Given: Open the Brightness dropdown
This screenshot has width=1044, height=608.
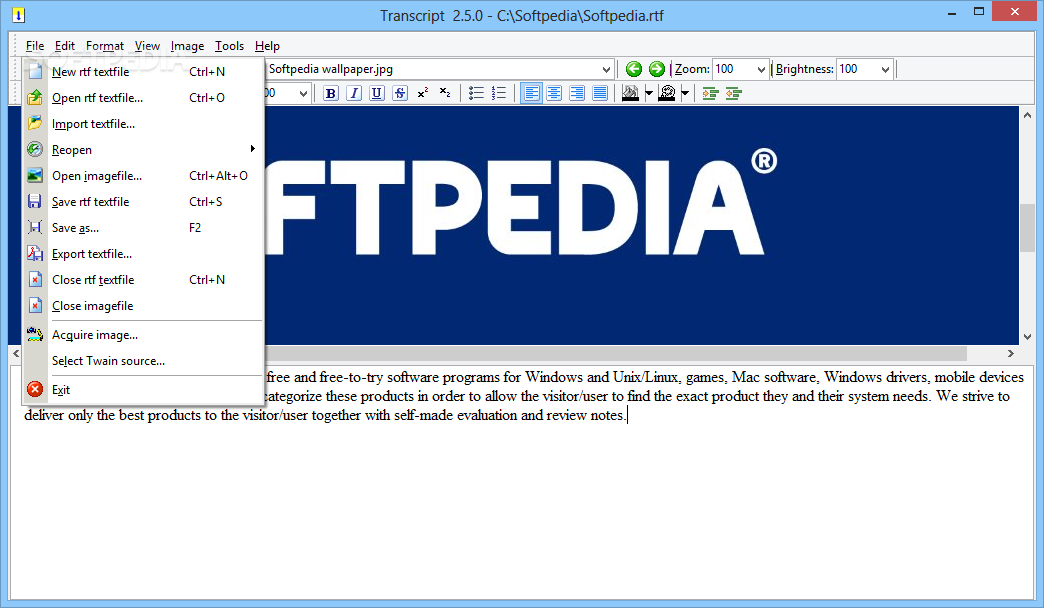Looking at the screenshot, I should pyautogui.click(x=885, y=69).
